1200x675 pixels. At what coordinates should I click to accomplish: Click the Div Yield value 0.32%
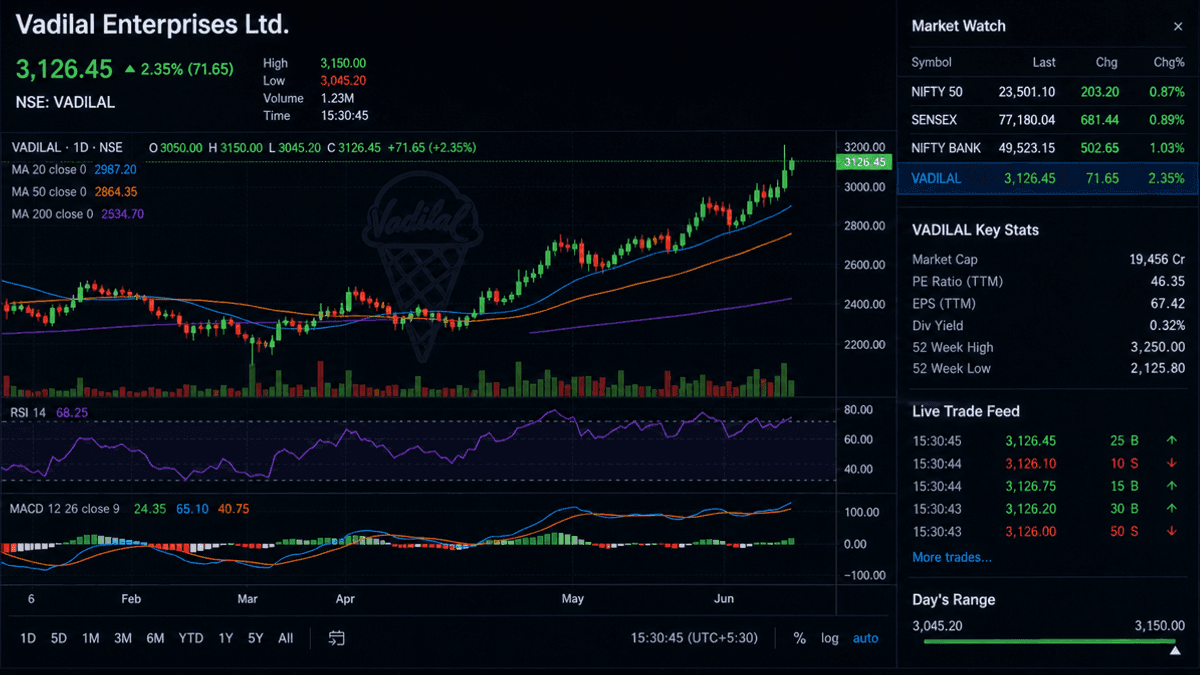(x=1166, y=325)
